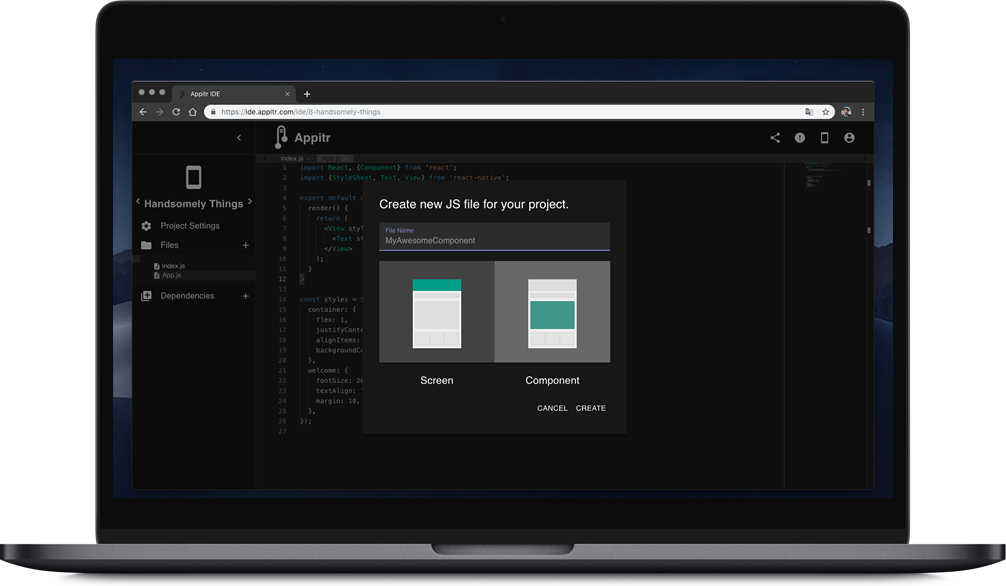Go to the next project with the right arrow
The height and width of the screenshot is (586, 1006).
coord(250,202)
